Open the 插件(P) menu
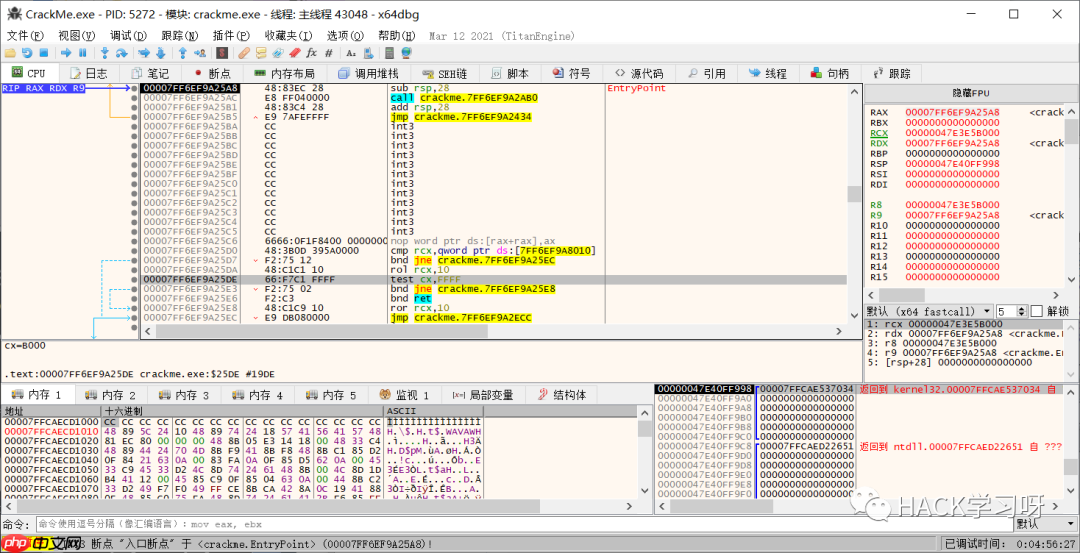Viewport: 1080px width, 553px height. (x=230, y=35)
